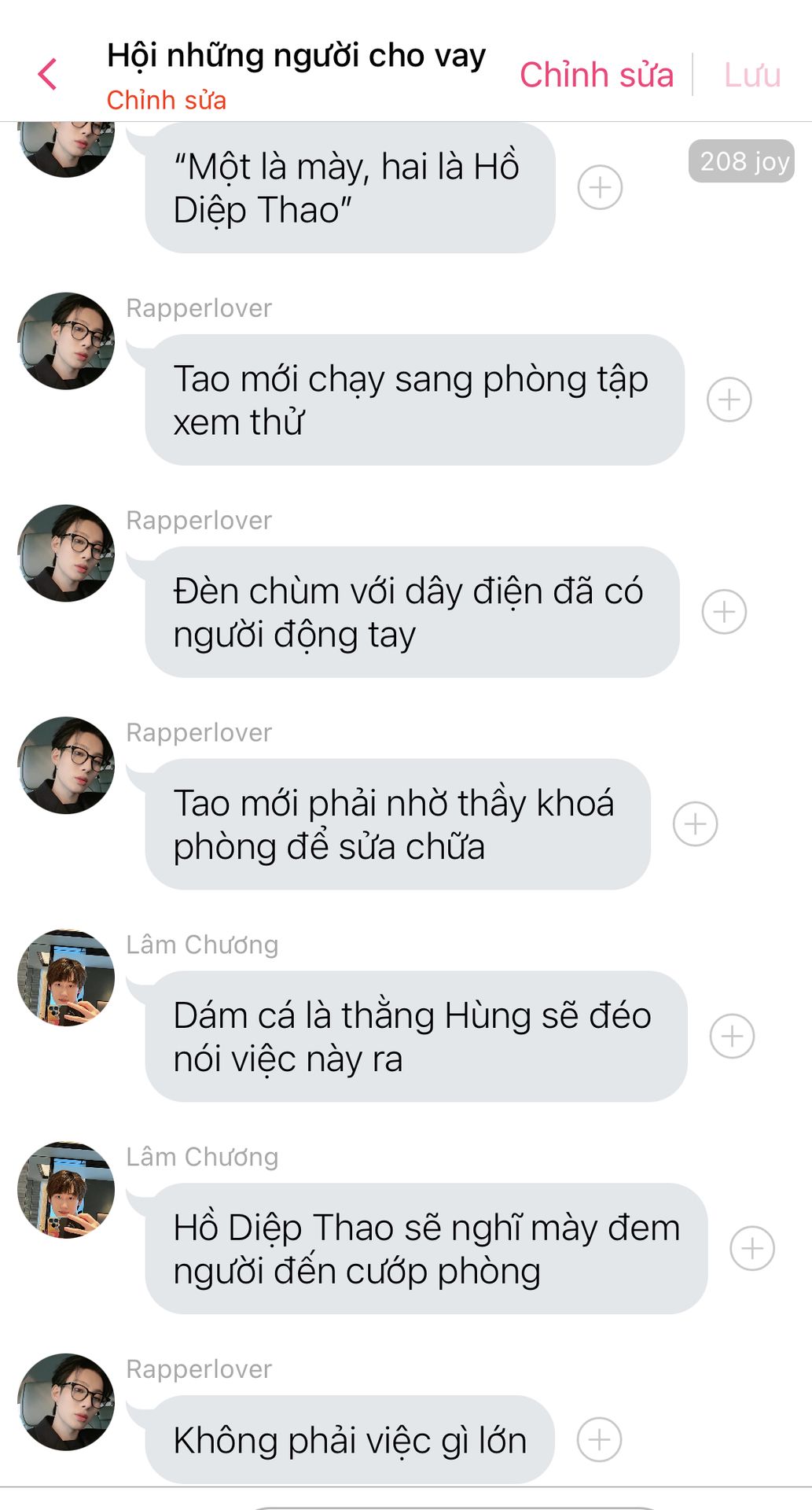Click plus icon beside "Tao mới chạy sang" message

[x=729, y=400]
